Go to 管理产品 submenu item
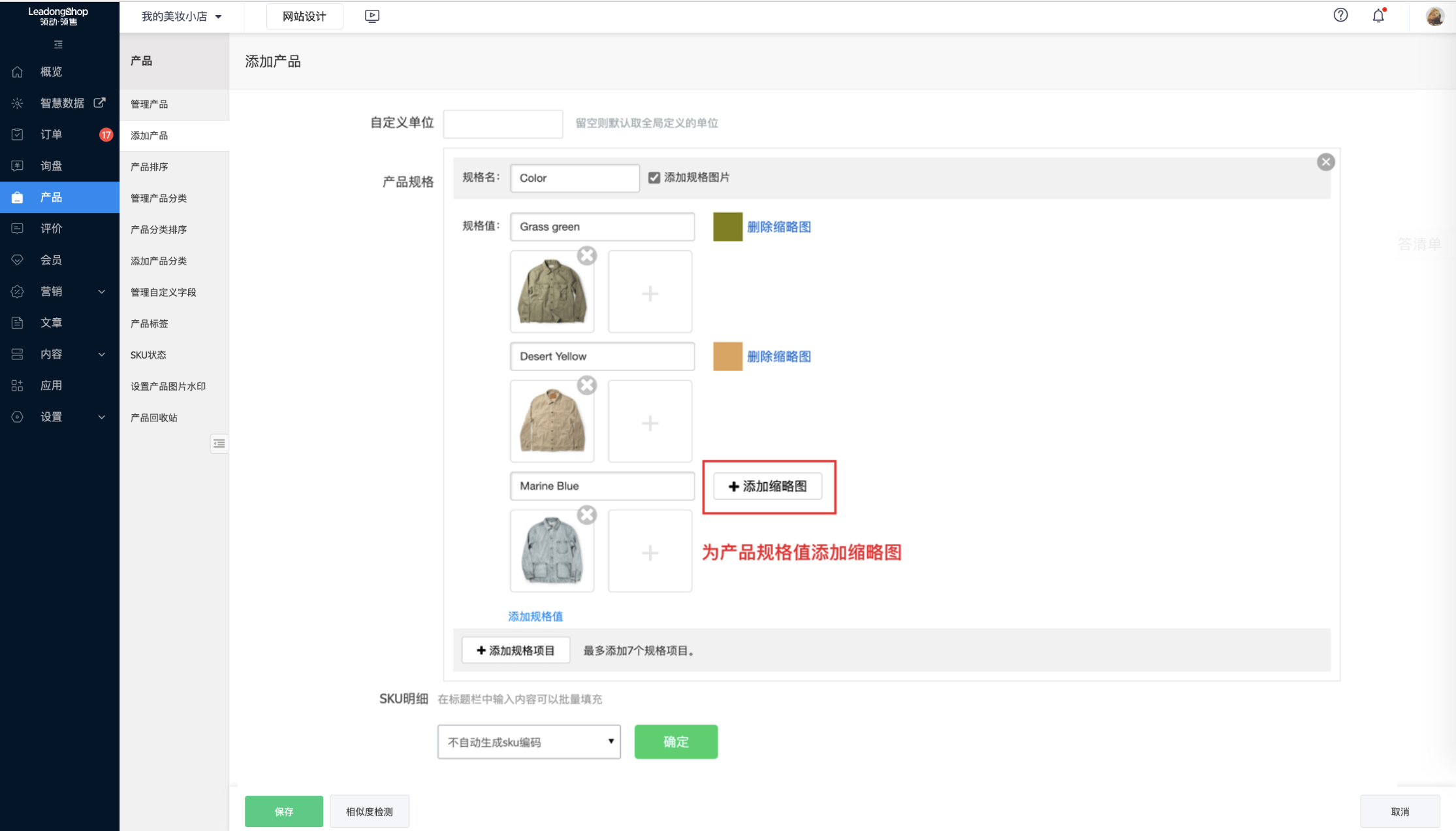This screenshot has height=831, width=1456. coord(150,104)
